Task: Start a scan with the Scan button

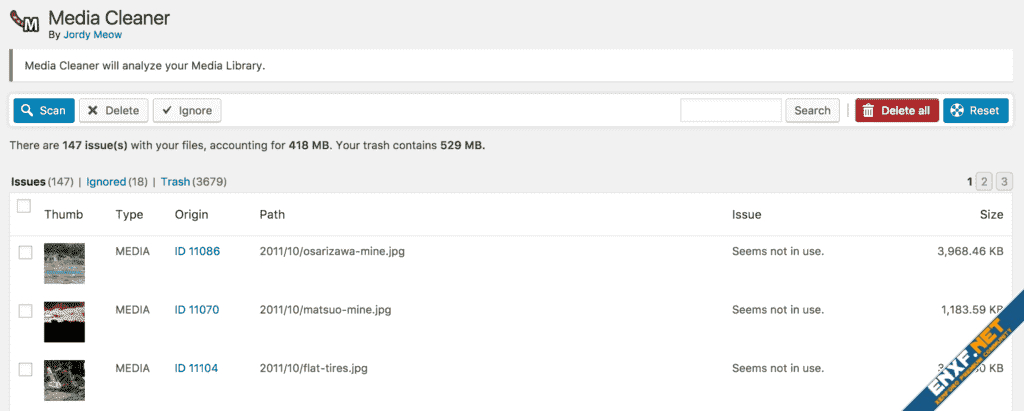Action: (x=43, y=110)
